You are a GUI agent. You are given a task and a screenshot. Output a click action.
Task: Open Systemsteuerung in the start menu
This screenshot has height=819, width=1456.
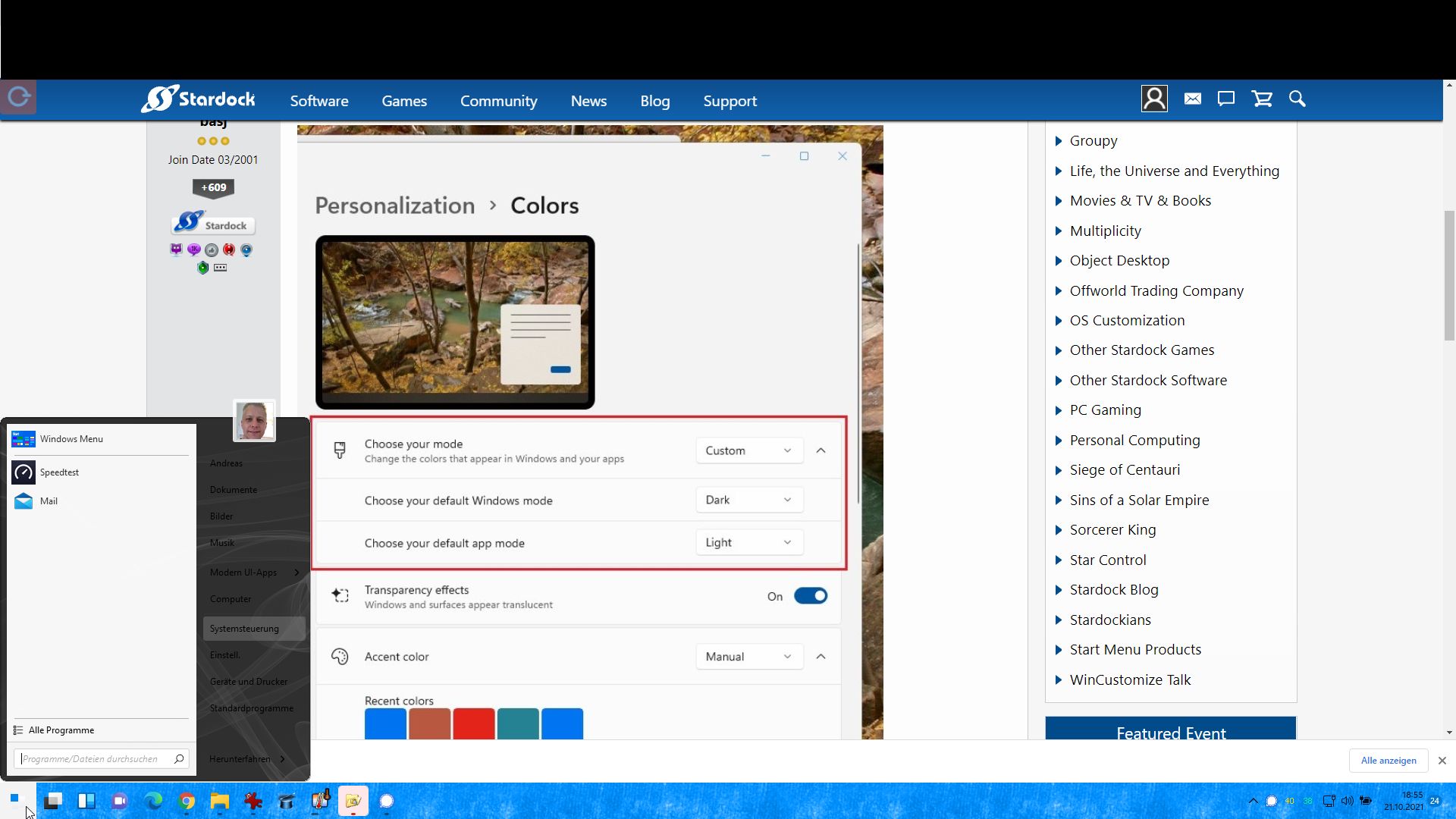point(254,629)
